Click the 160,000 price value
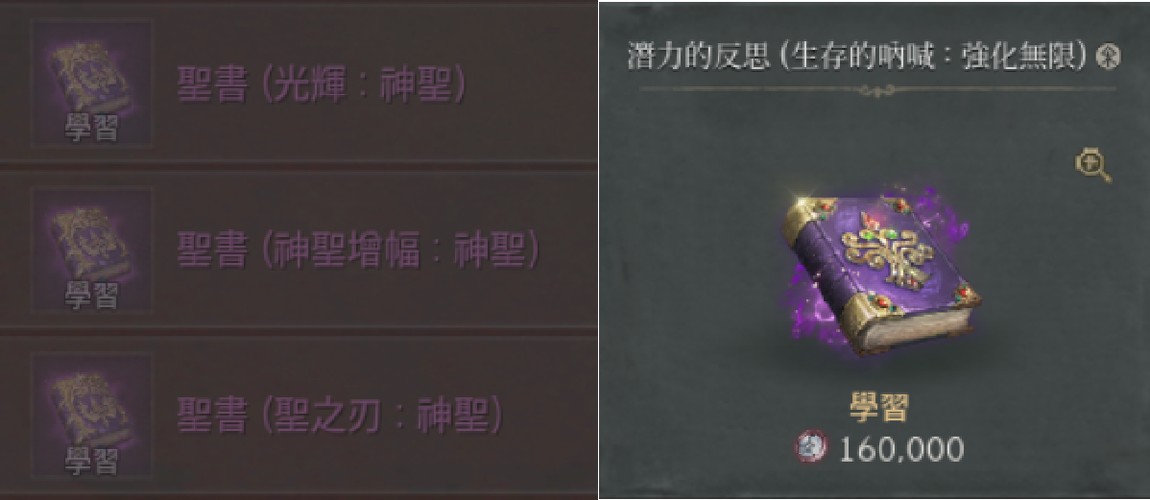Image resolution: width=1150 pixels, height=500 pixels. pyautogui.click(x=901, y=449)
